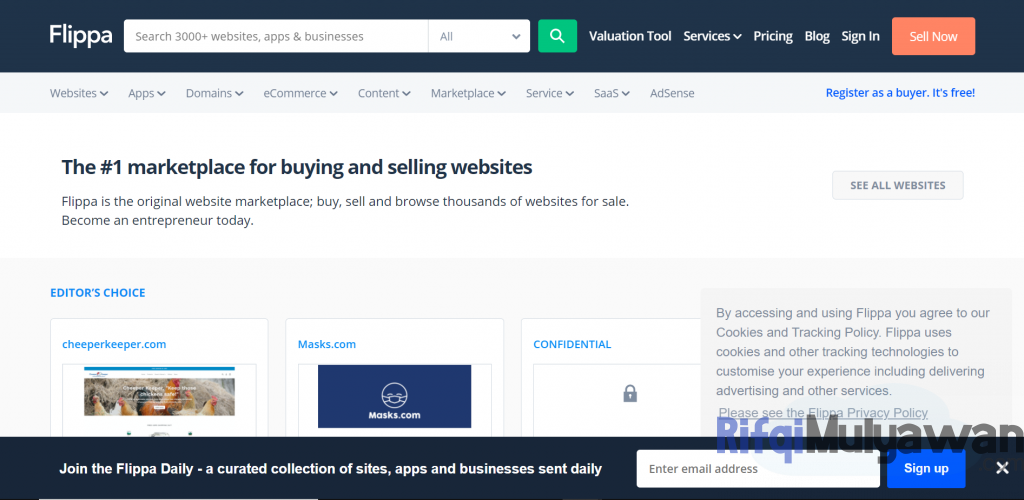Expand the eCommerce category menu
The image size is (1024, 500).
300,93
